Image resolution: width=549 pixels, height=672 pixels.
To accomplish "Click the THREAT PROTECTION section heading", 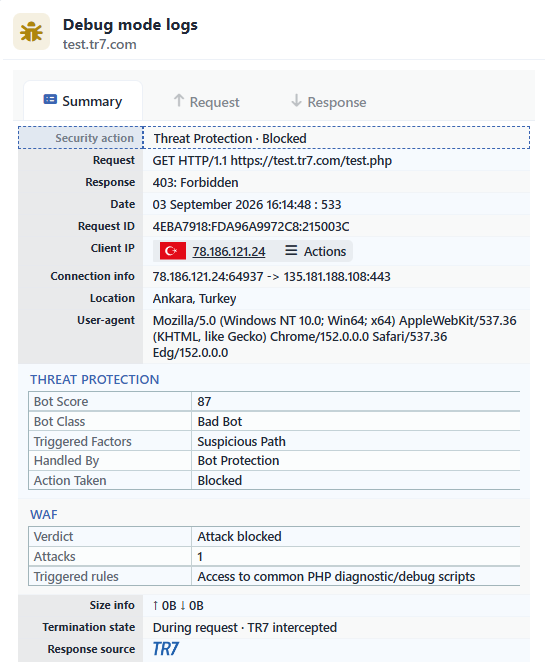I will click(95, 380).
